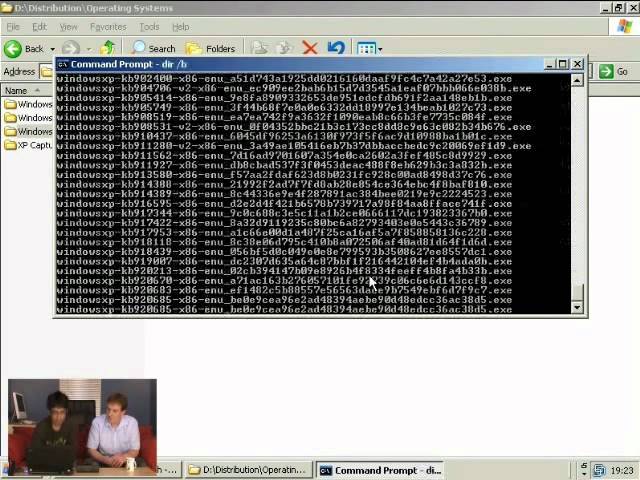
Task: Click the kb902400 file line in console
Action: click(x=284, y=79)
